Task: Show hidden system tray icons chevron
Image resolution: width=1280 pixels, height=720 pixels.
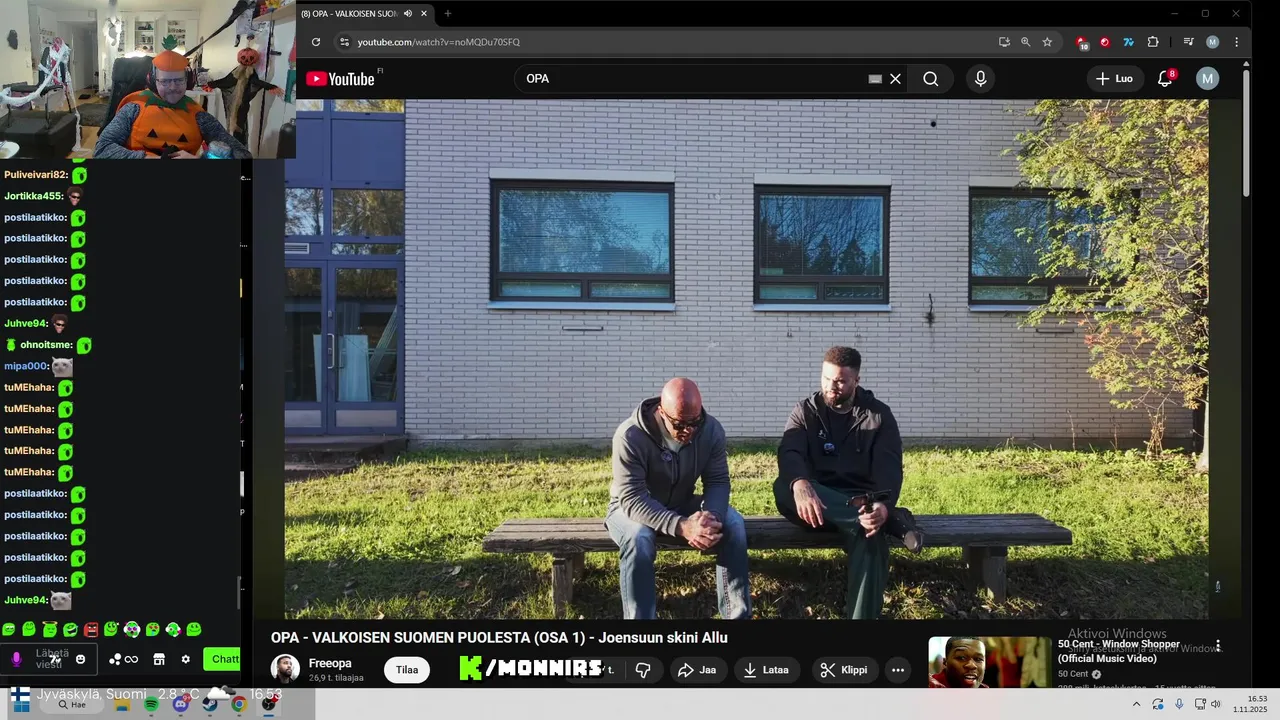Action: point(1136,704)
